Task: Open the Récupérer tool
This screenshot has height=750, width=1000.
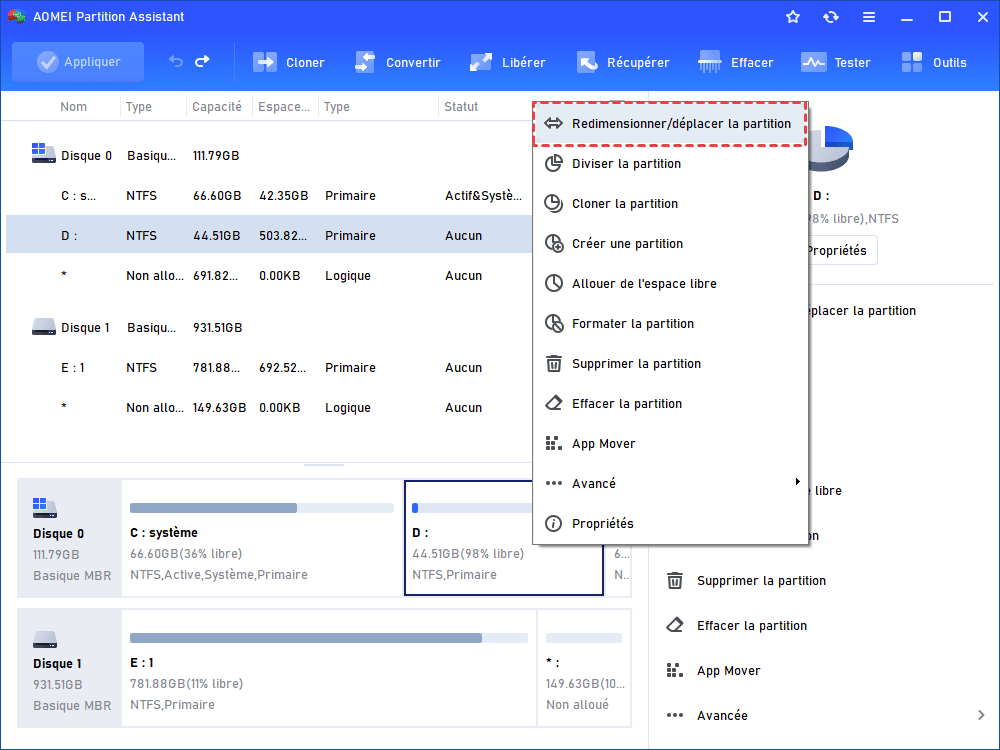Action: pos(623,62)
